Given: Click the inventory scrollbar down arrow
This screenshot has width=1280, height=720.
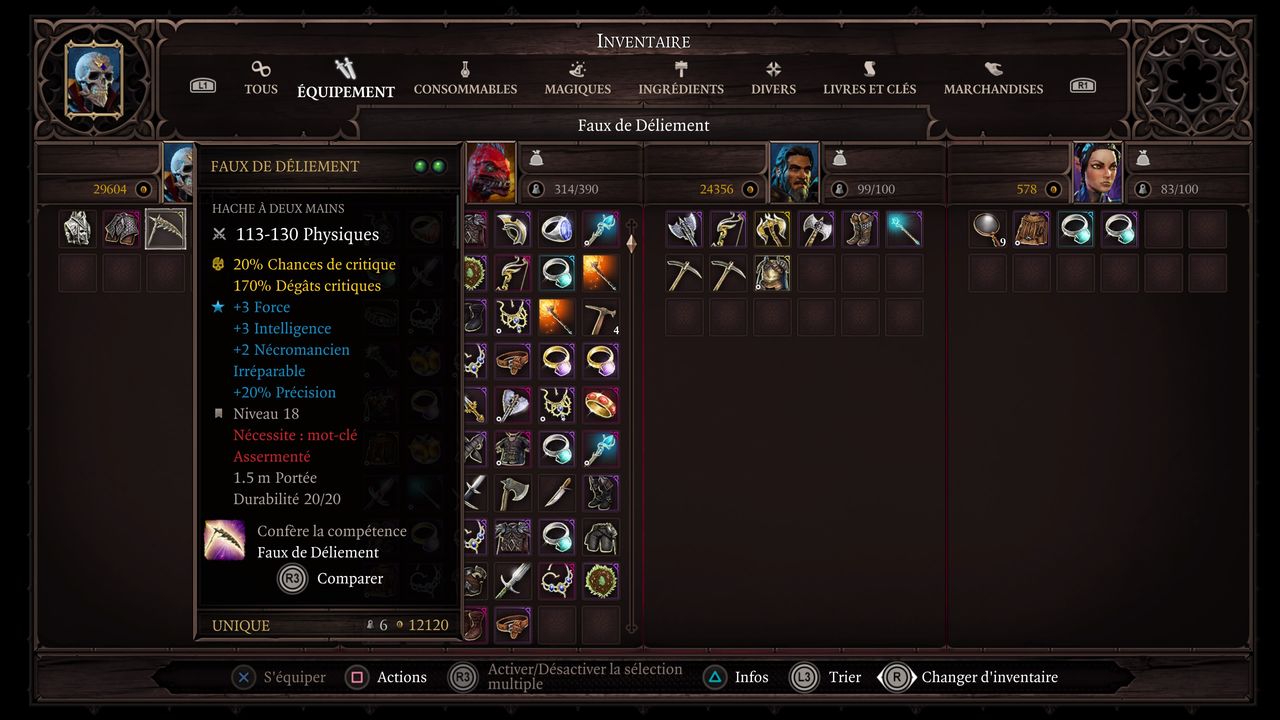Looking at the screenshot, I should [631, 628].
